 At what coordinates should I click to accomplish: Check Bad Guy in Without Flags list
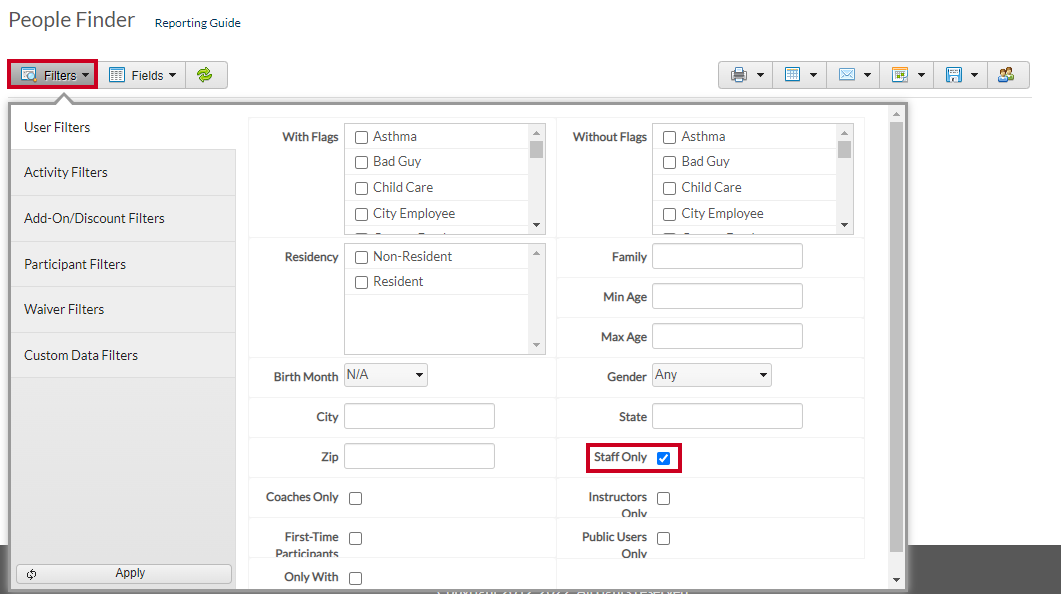(669, 162)
